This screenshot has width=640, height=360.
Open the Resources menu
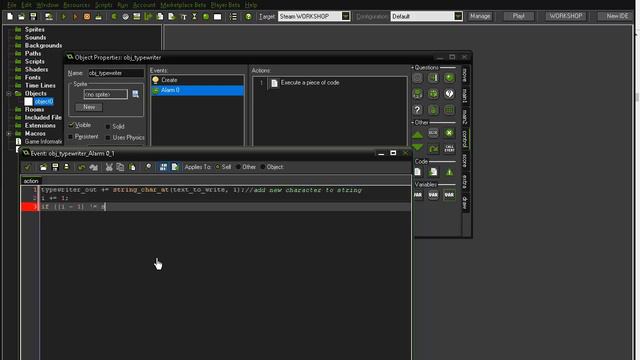(x=76, y=5)
